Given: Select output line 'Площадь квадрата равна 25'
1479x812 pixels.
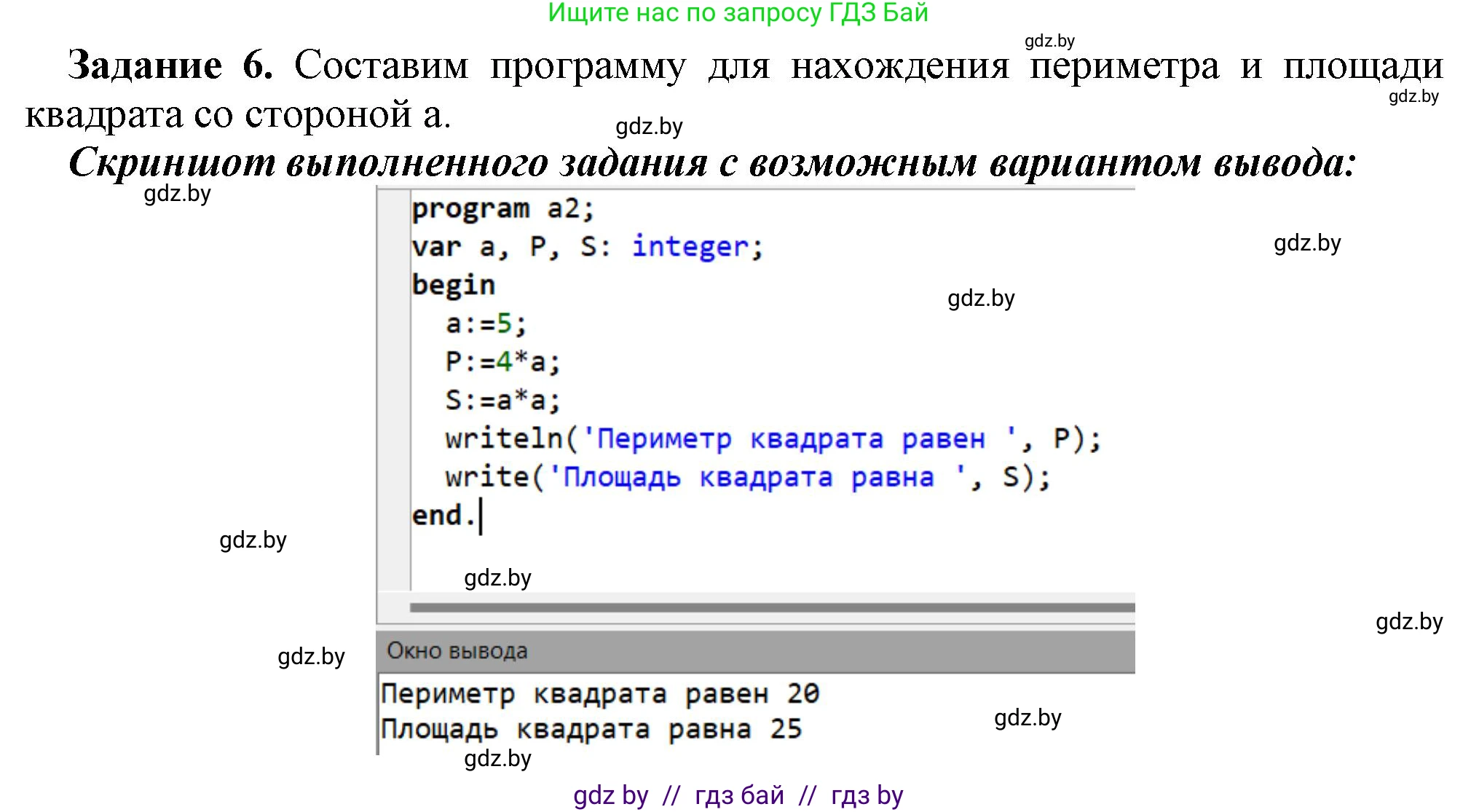Looking at the screenshot, I should point(590,728).
